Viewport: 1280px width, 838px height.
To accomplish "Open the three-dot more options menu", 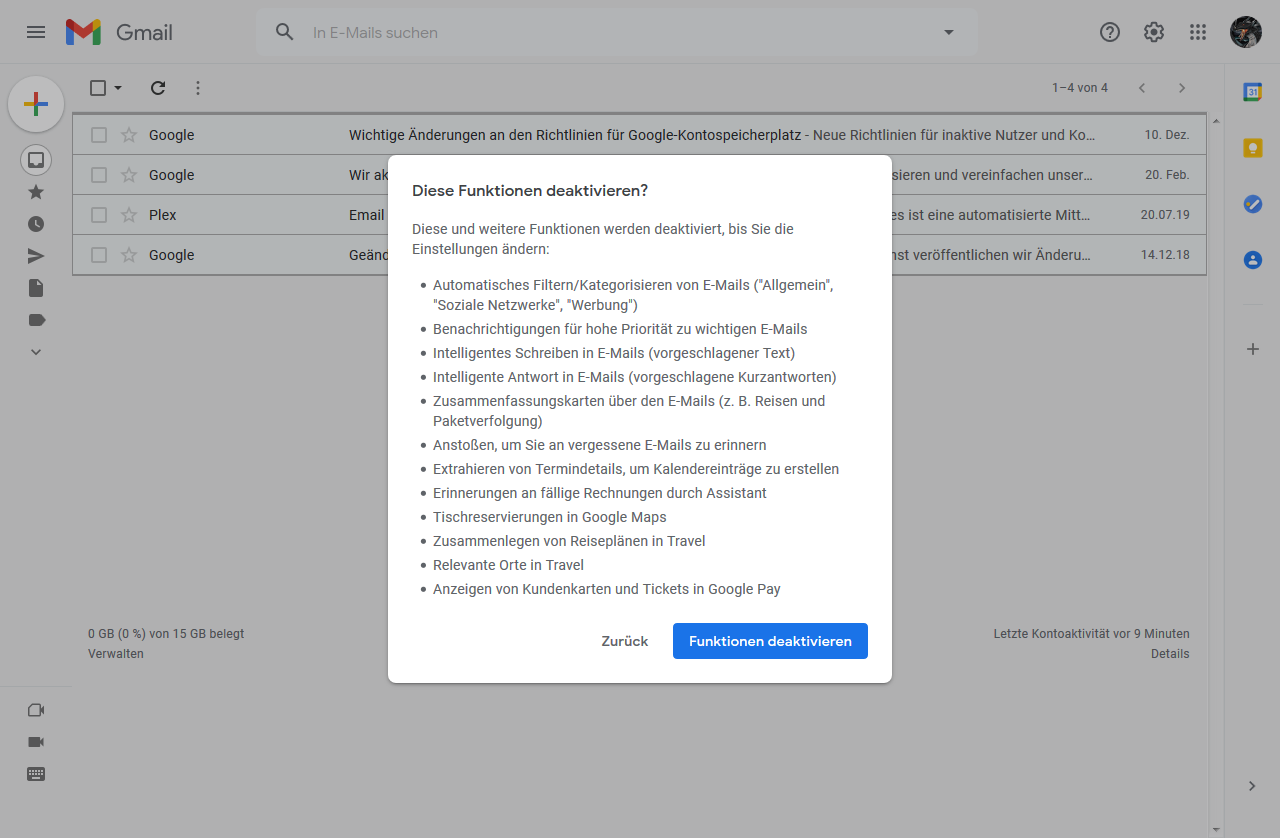I will [x=198, y=88].
